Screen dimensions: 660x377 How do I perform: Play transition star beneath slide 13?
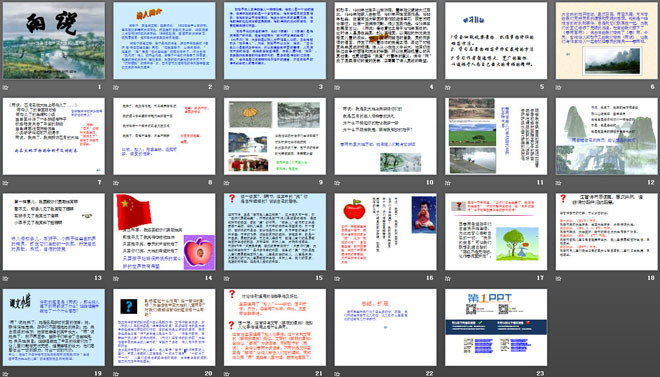(x=5, y=279)
